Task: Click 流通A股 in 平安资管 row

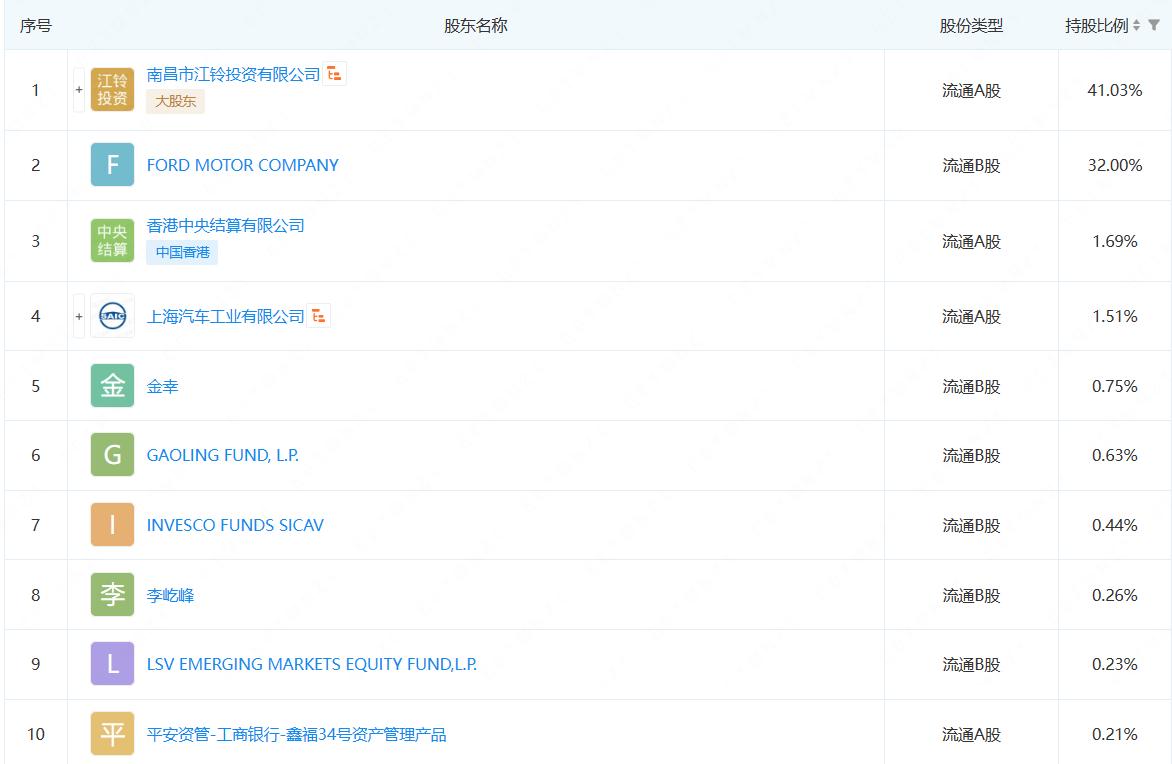Action: coord(971,735)
